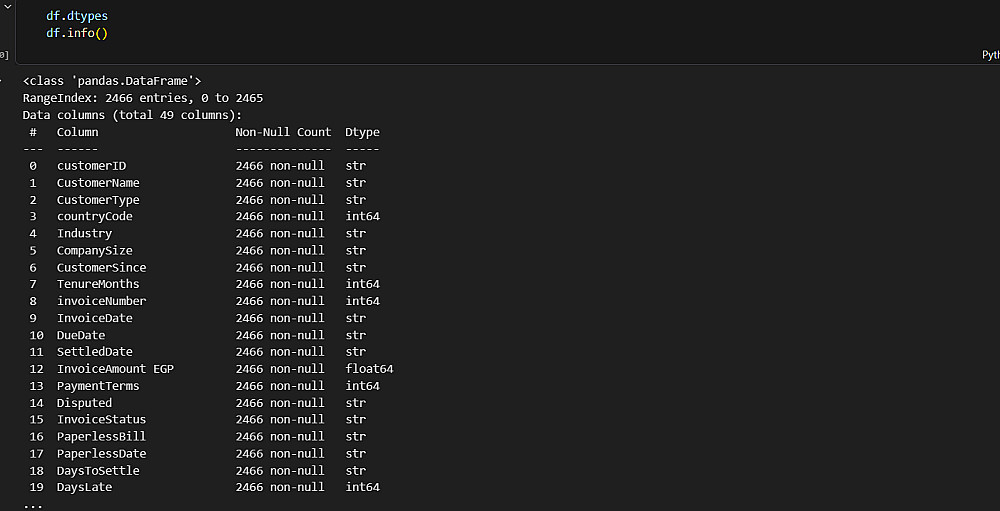Expand truncated output via the ellipsis

point(33,504)
